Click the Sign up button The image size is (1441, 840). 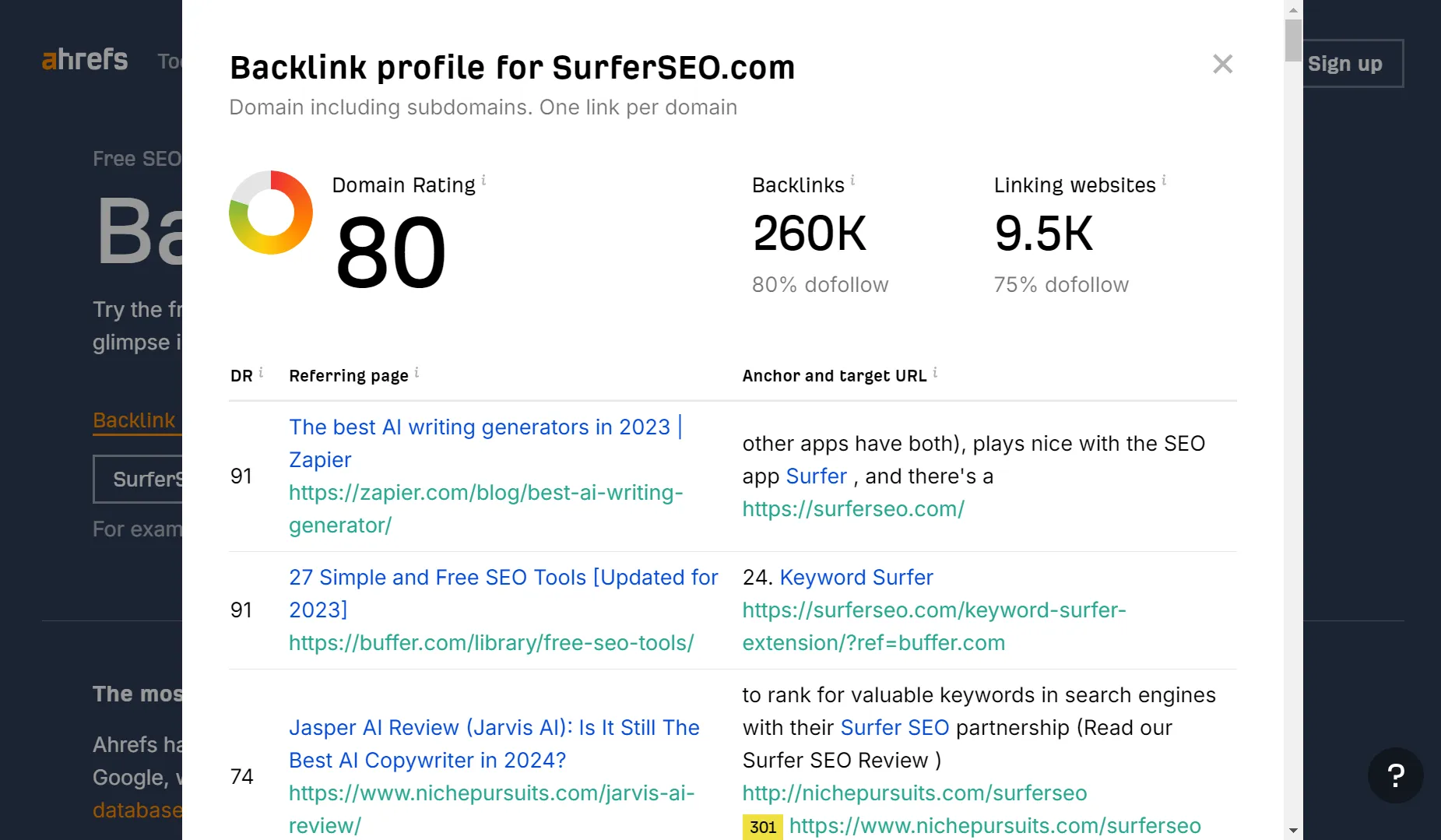click(1346, 64)
